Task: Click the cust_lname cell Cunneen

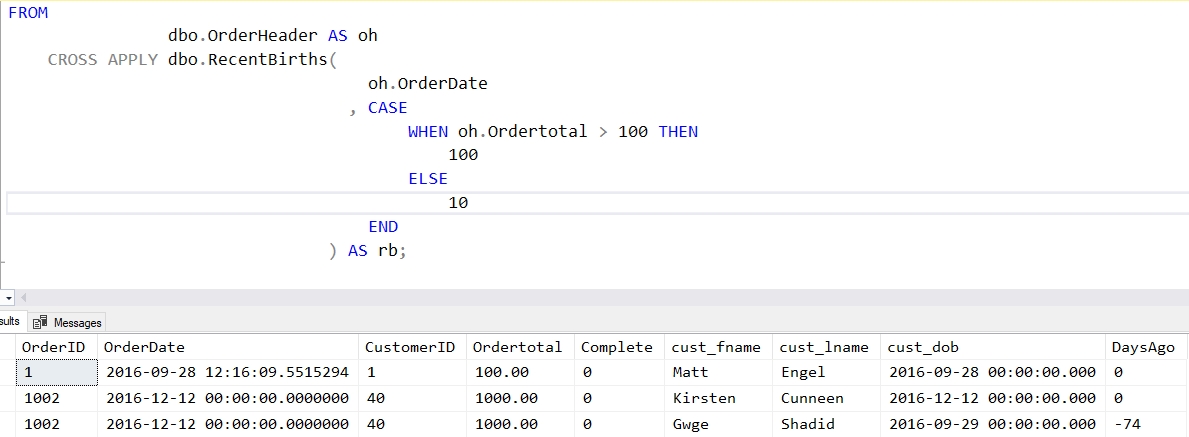Action: click(x=826, y=398)
